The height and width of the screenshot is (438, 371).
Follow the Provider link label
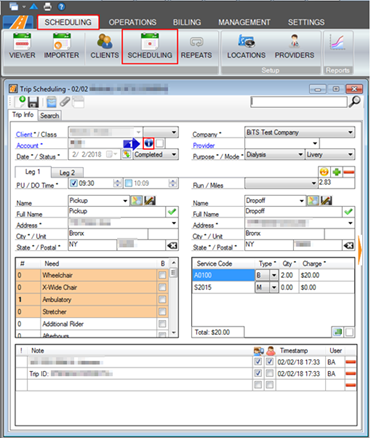coord(204,145)
